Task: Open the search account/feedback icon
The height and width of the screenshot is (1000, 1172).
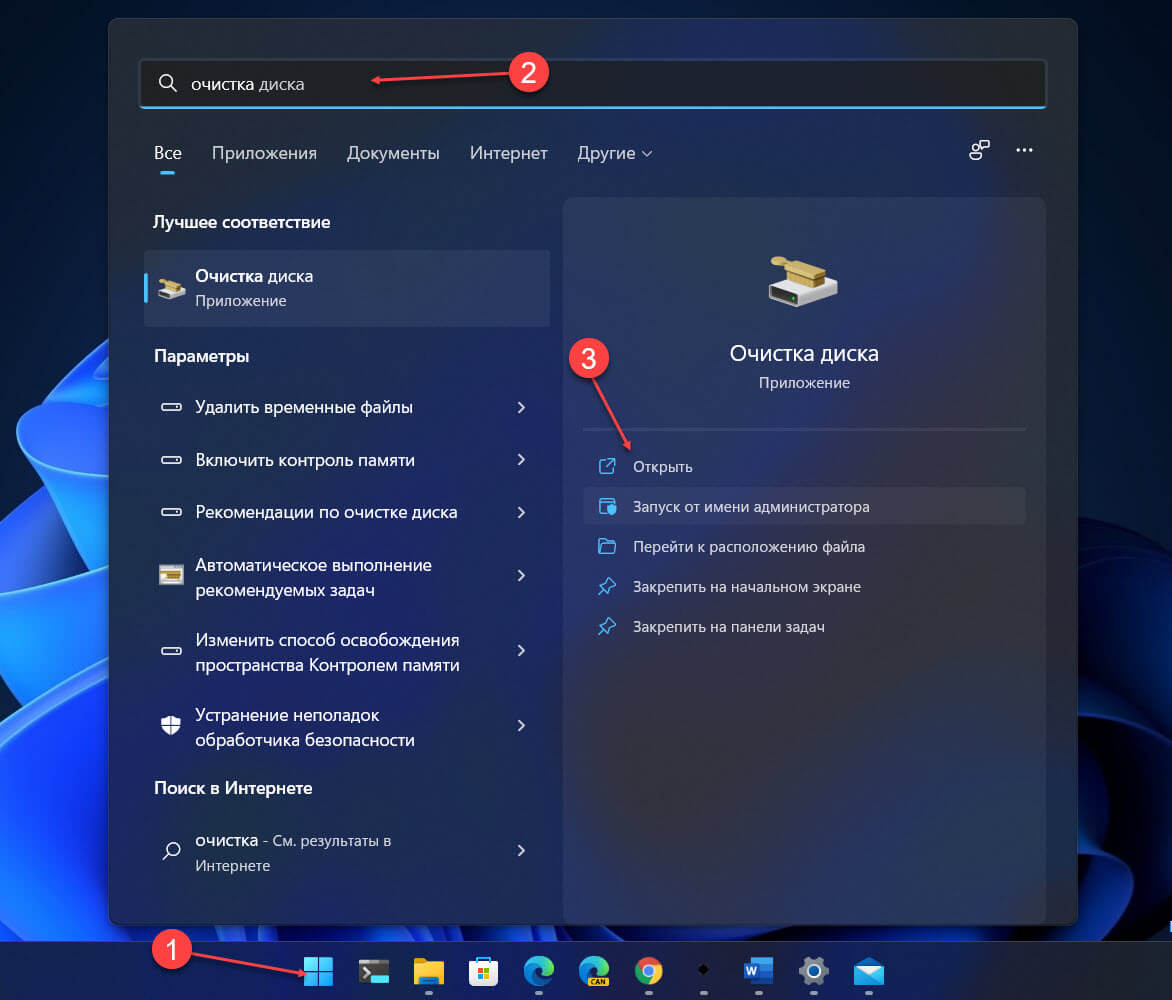Action: point(979,150)
